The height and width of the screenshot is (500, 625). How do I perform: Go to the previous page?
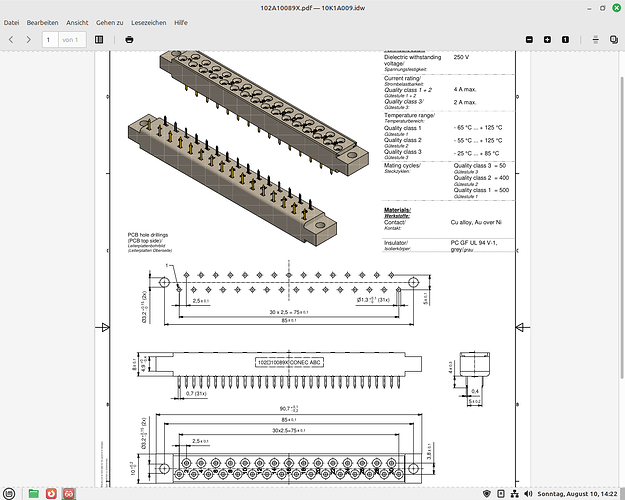[x=11, y=39]
